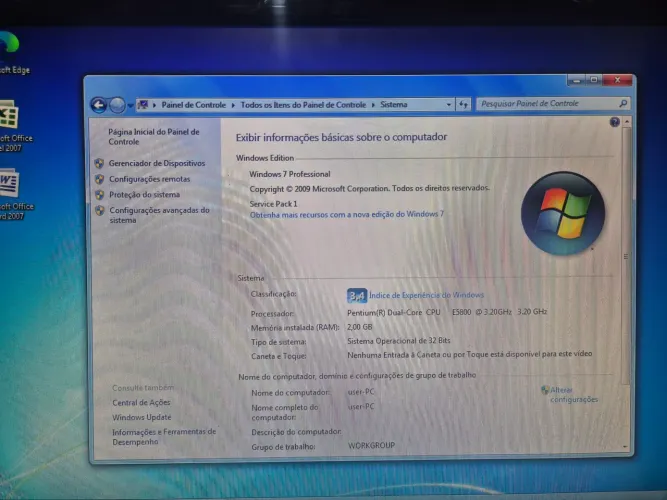Click Alterar configurações link
The width and height of the screenshot is (667, 500).
[574, 394]
